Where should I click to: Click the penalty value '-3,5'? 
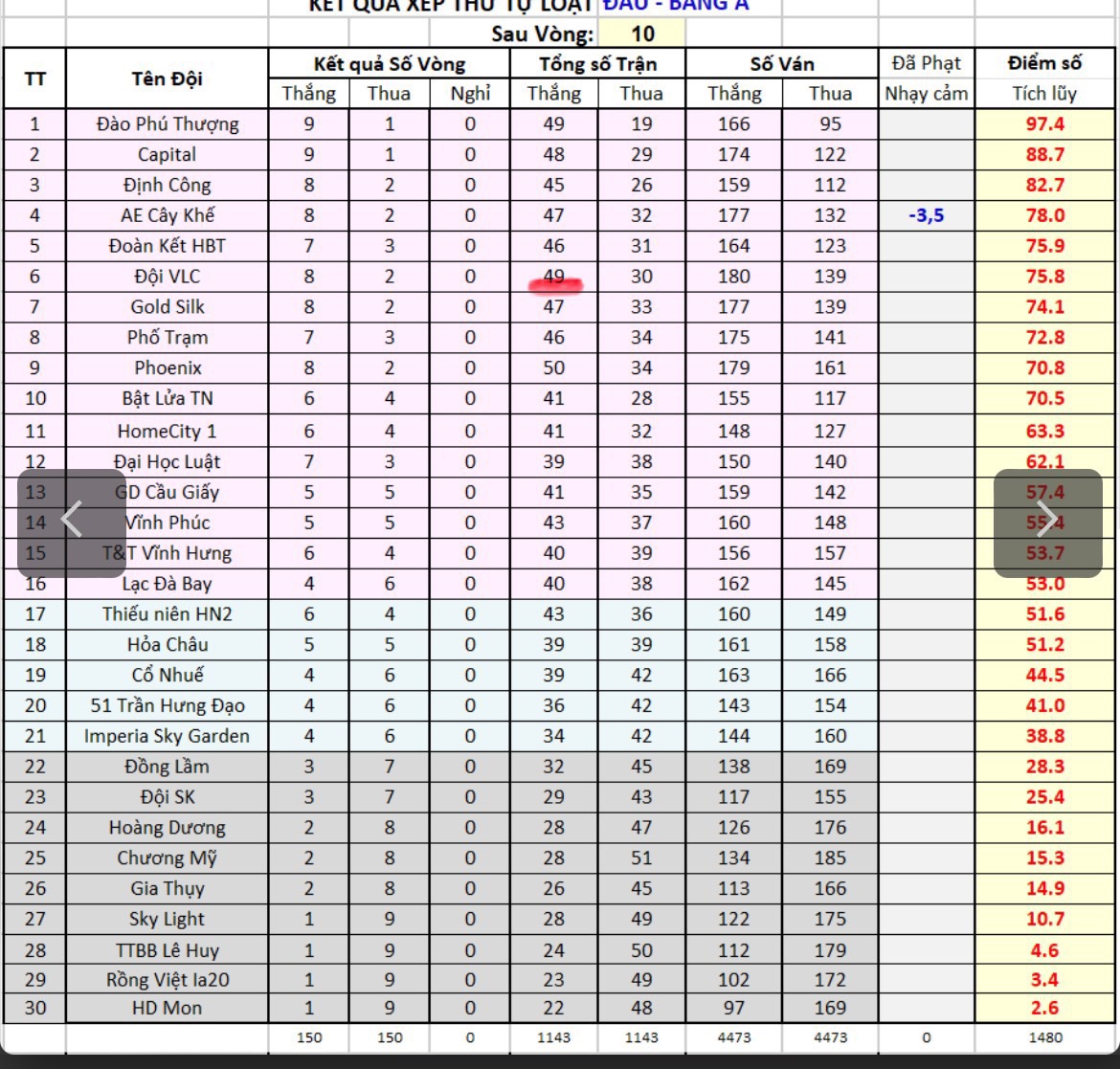point(927,215)
